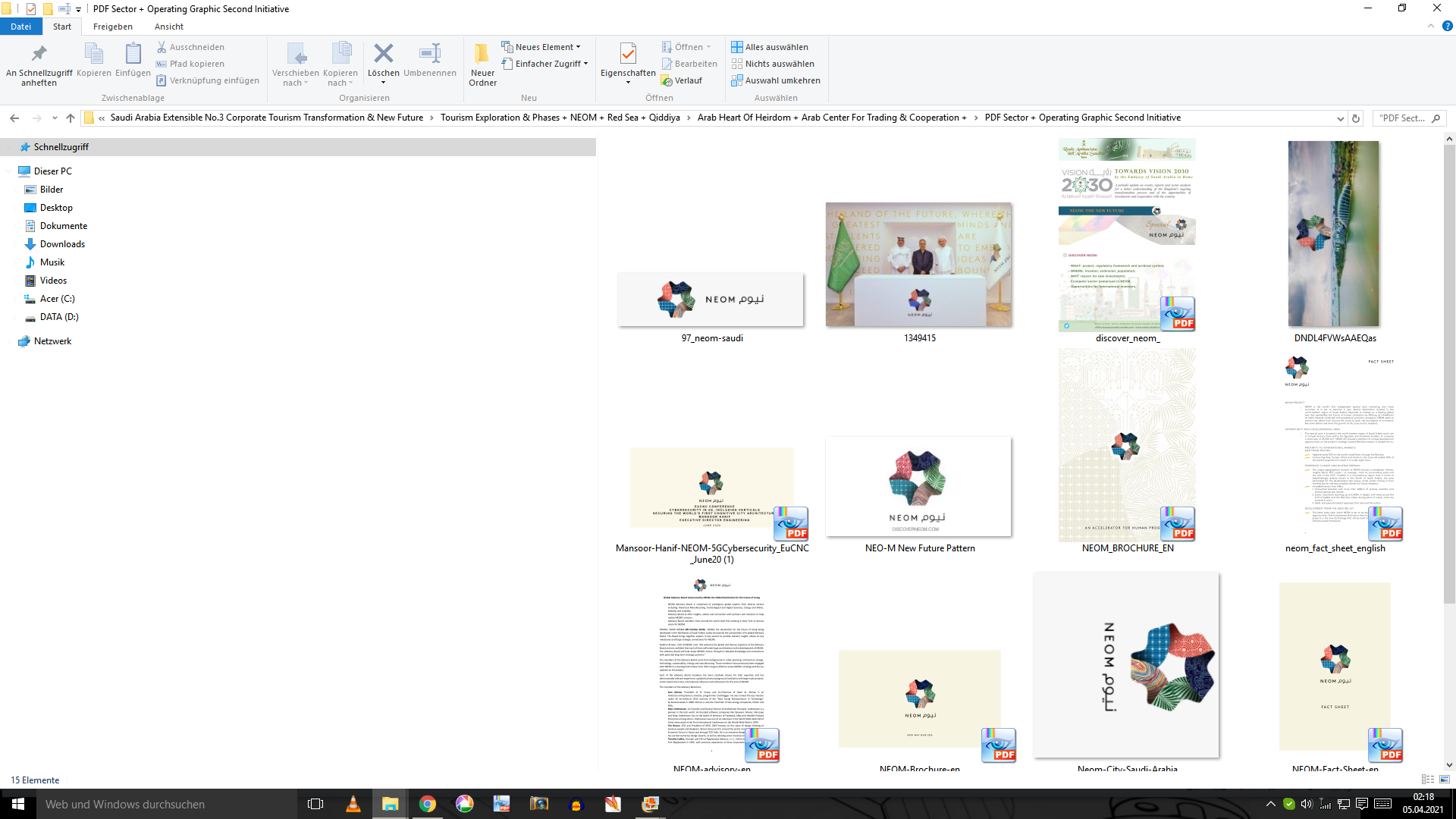1456x819 pixels.
Task: Switch to details view icon in status bar
Action: coord(1428,780)
